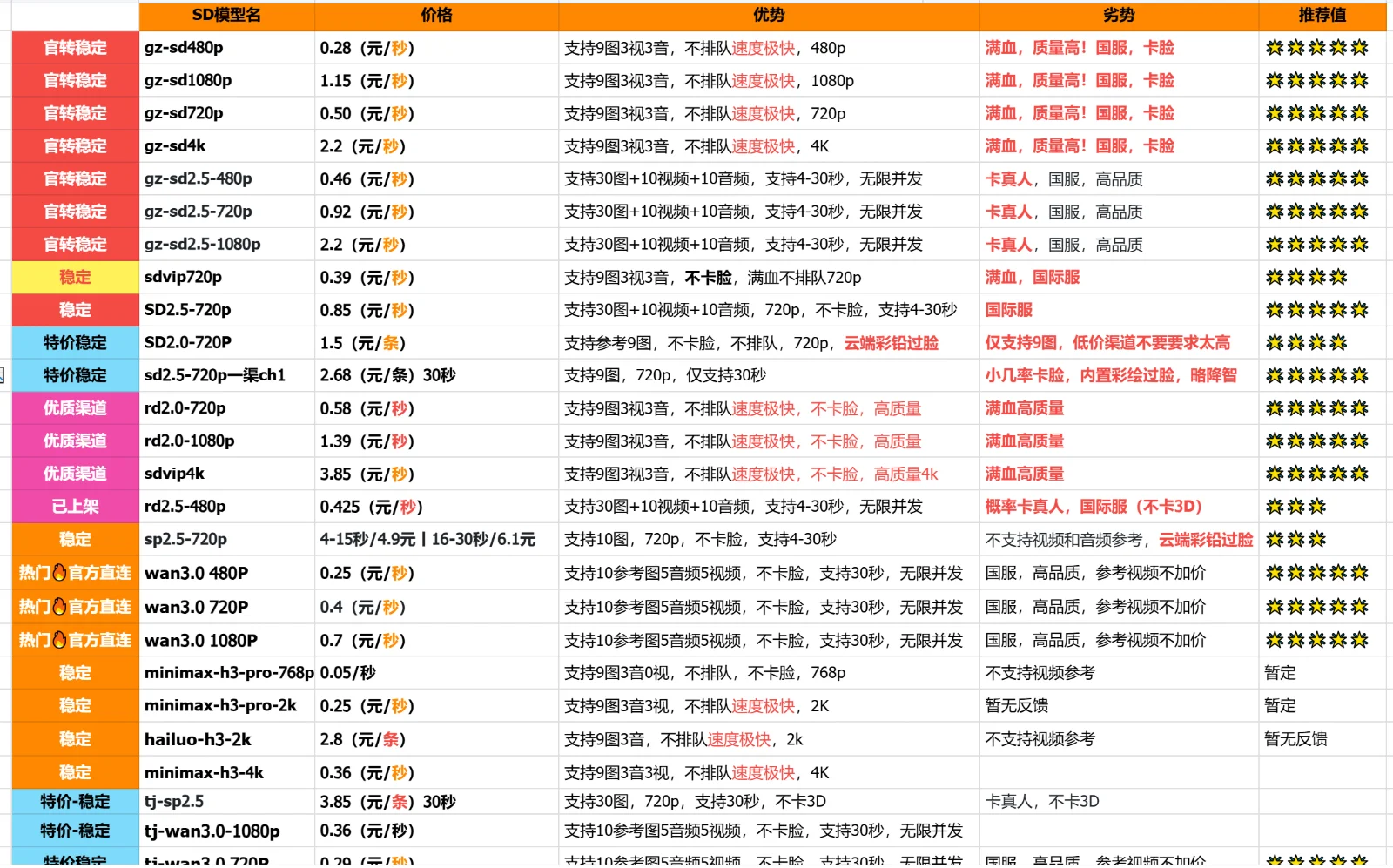Click the gz-sd480p model cell
Viewport: 1393px width, 868px height.
[226, 48]
